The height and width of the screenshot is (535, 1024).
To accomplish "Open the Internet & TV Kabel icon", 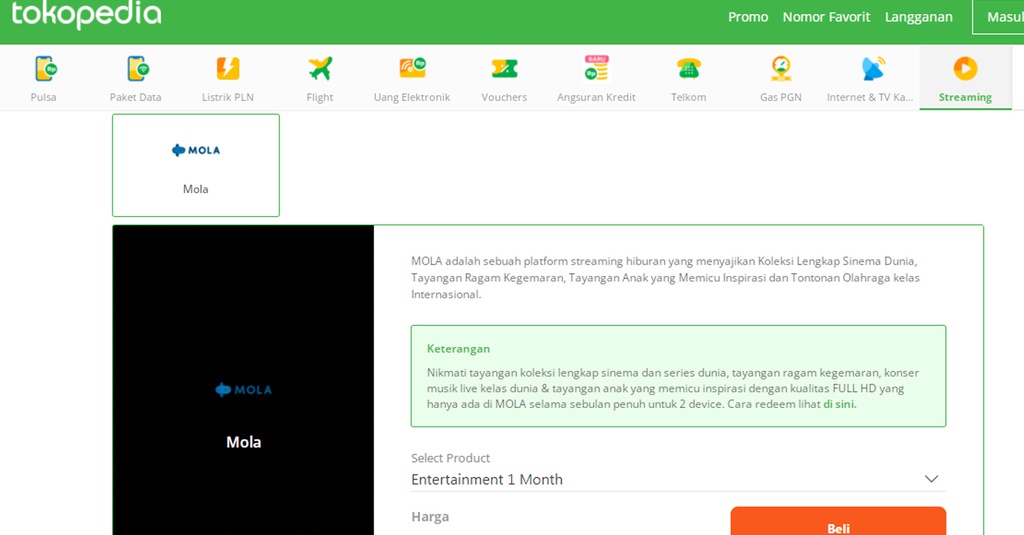I will click(x=872, y=69).
